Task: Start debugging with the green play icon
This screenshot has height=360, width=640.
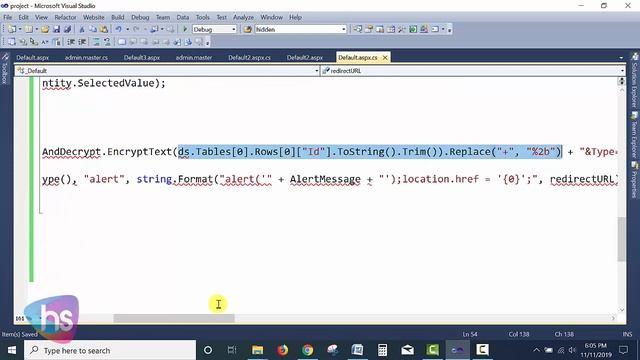Action: (185, 29)
